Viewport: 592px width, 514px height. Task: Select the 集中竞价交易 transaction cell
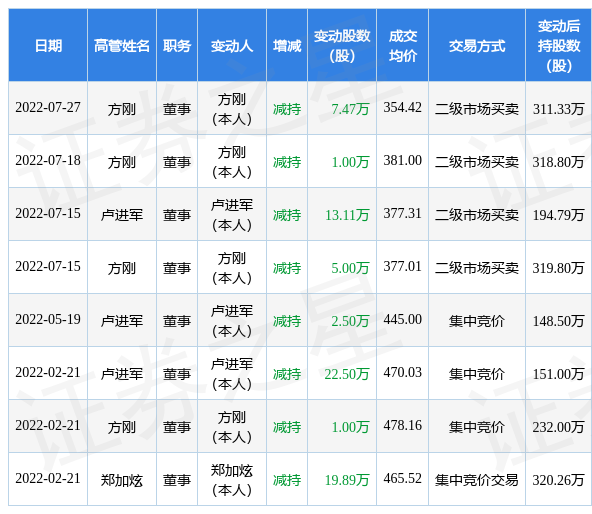(x=477, y=480)
